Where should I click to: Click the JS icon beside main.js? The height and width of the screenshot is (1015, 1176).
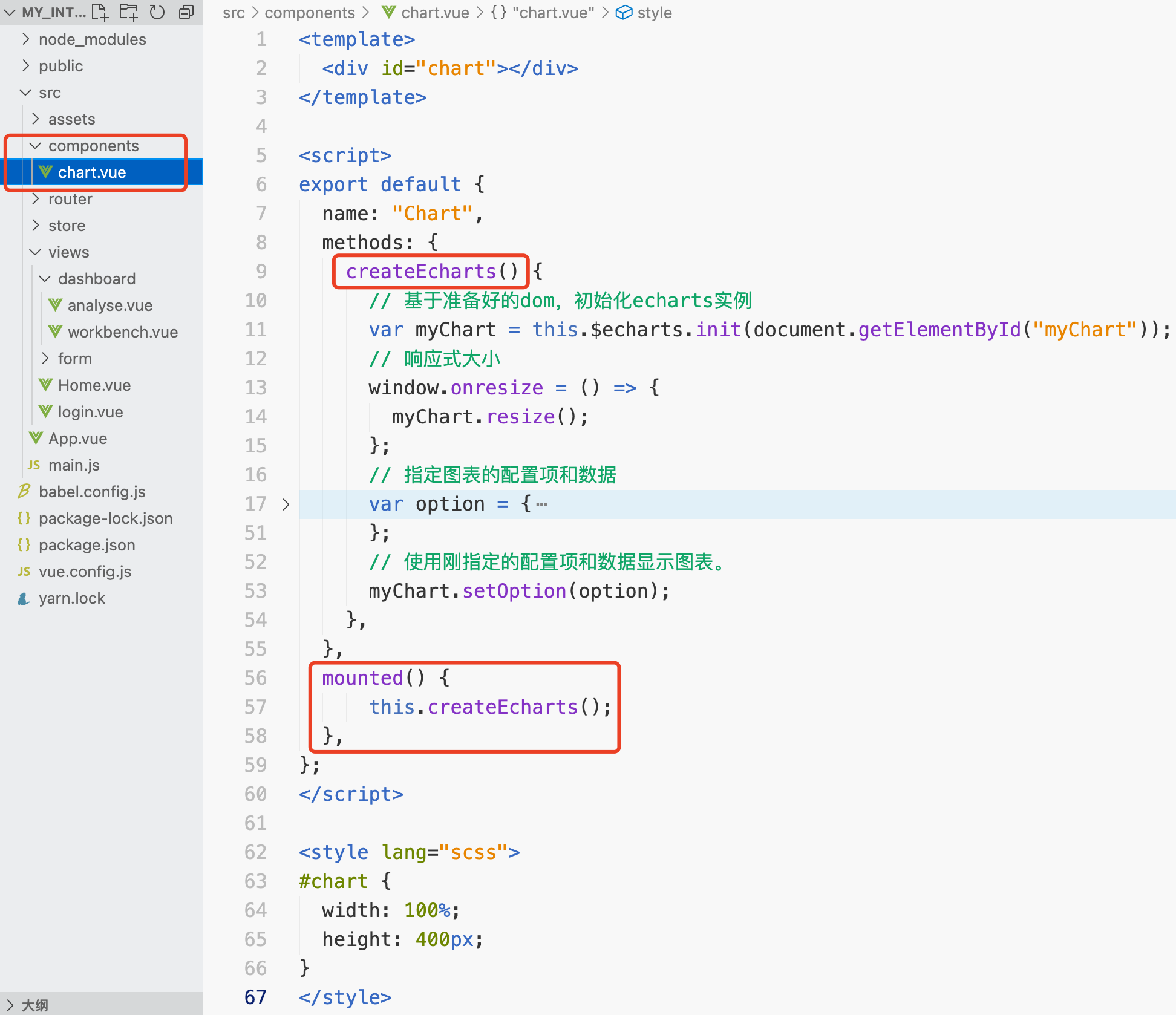point(34,465)
